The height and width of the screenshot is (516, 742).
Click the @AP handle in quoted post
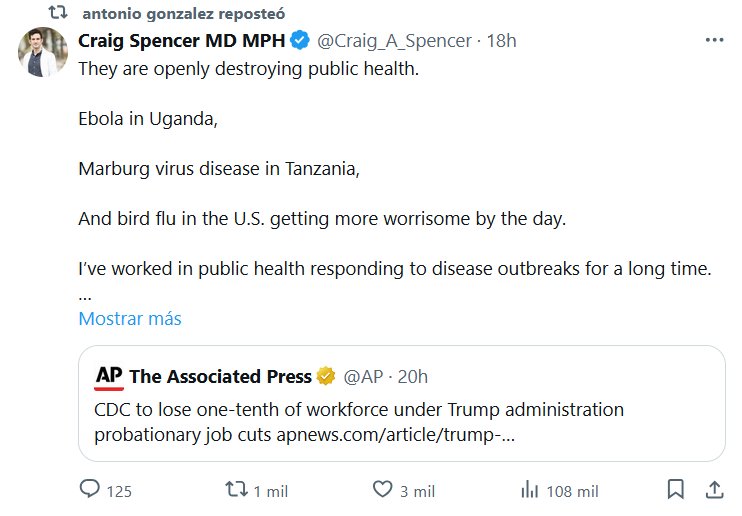[x=363, y=377]
